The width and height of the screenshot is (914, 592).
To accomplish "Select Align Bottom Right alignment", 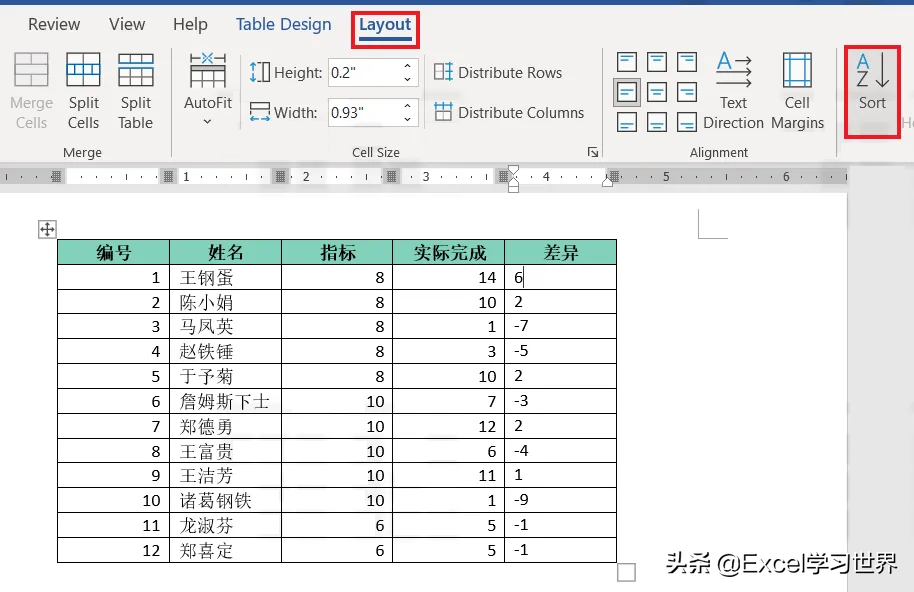I will pyautogui.click(x=687, y=122).
